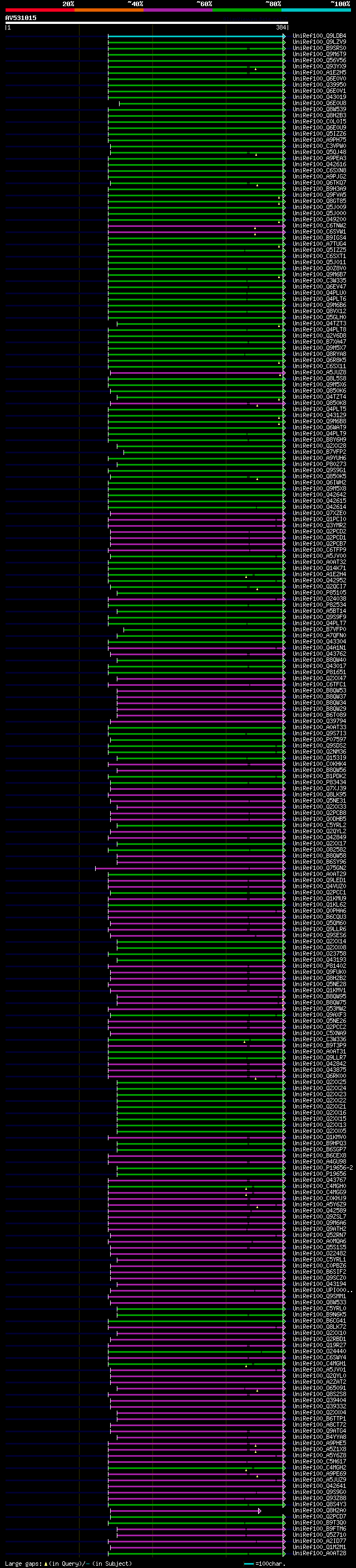Click the green alignment bar for Q9LZV9

pos(196,43)
